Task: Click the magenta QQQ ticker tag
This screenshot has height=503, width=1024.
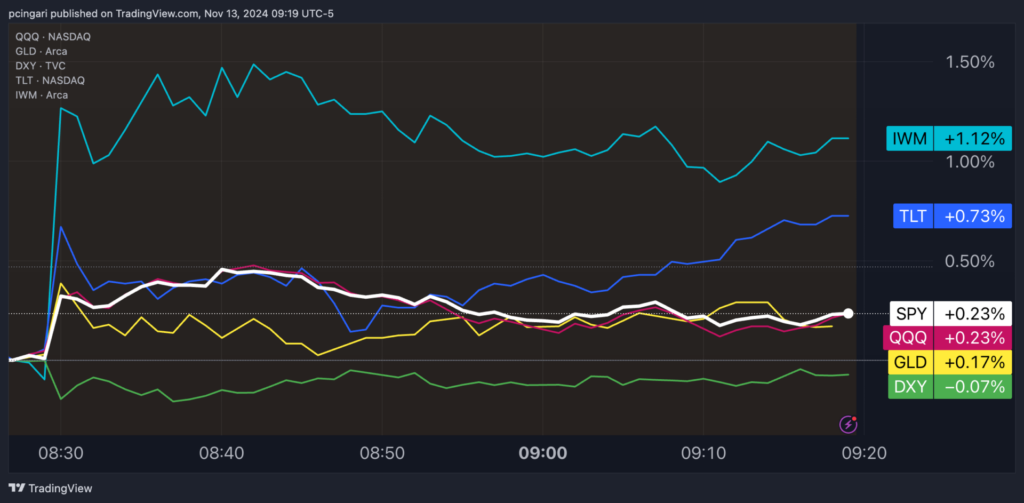Action: (909, 338)
